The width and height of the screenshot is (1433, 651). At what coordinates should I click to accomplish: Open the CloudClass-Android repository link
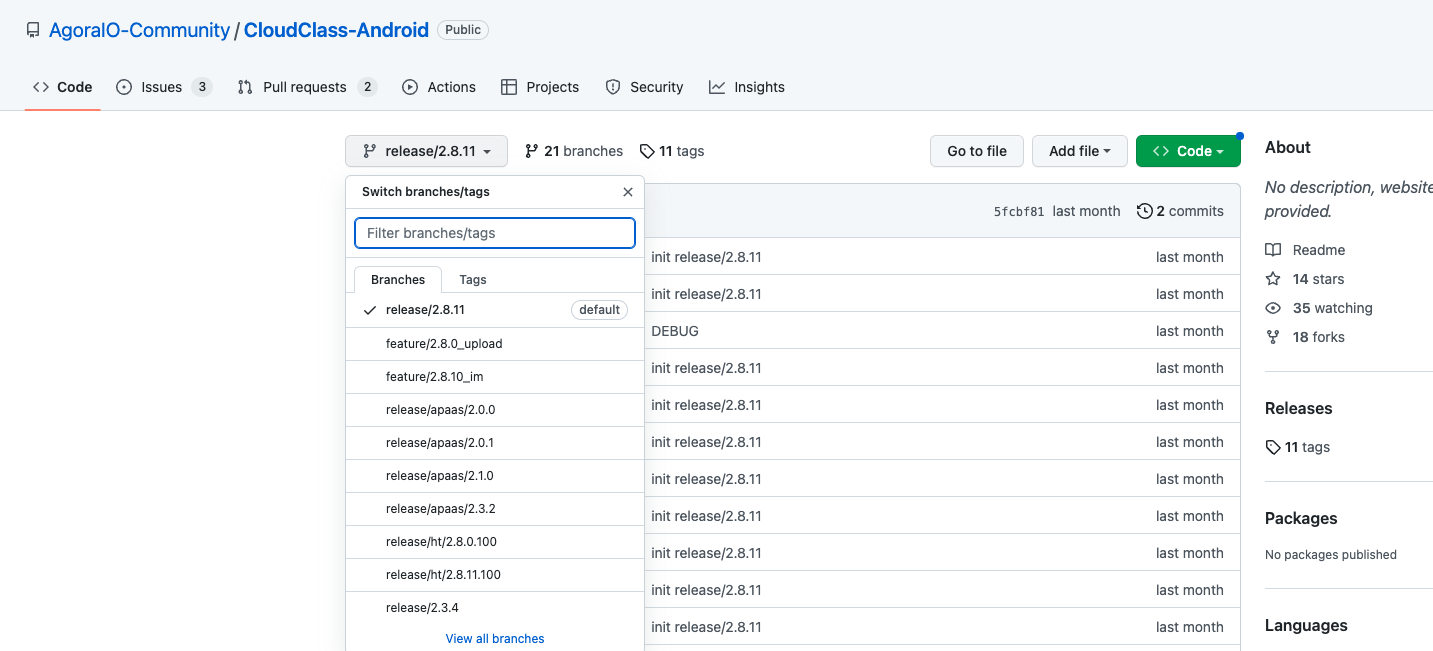[336, 30]
